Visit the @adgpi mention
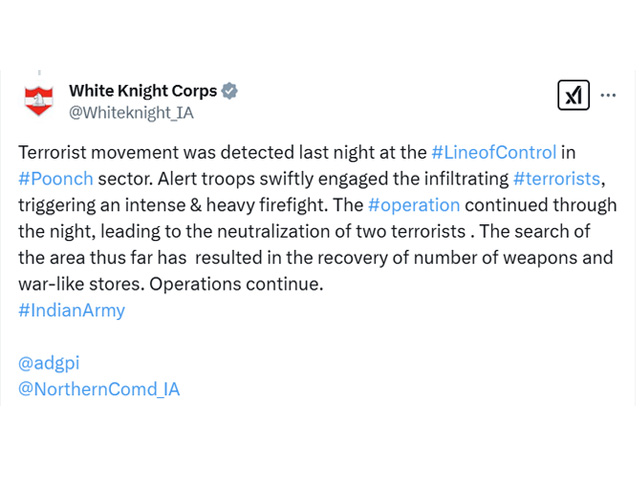This screenshot has width=640, height=480. (x=49, y=363)
